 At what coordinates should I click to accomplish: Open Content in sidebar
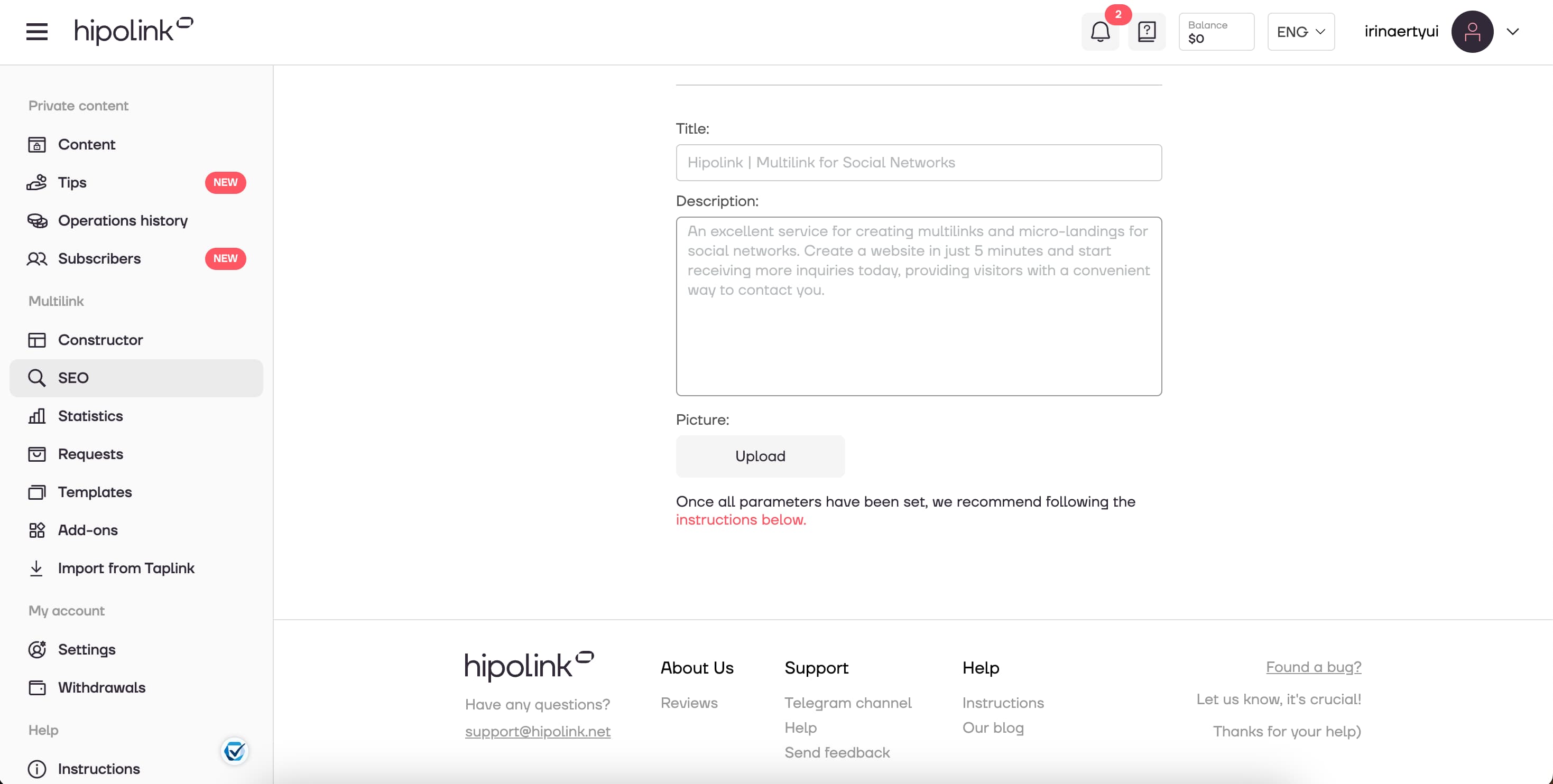pos(136,145)
